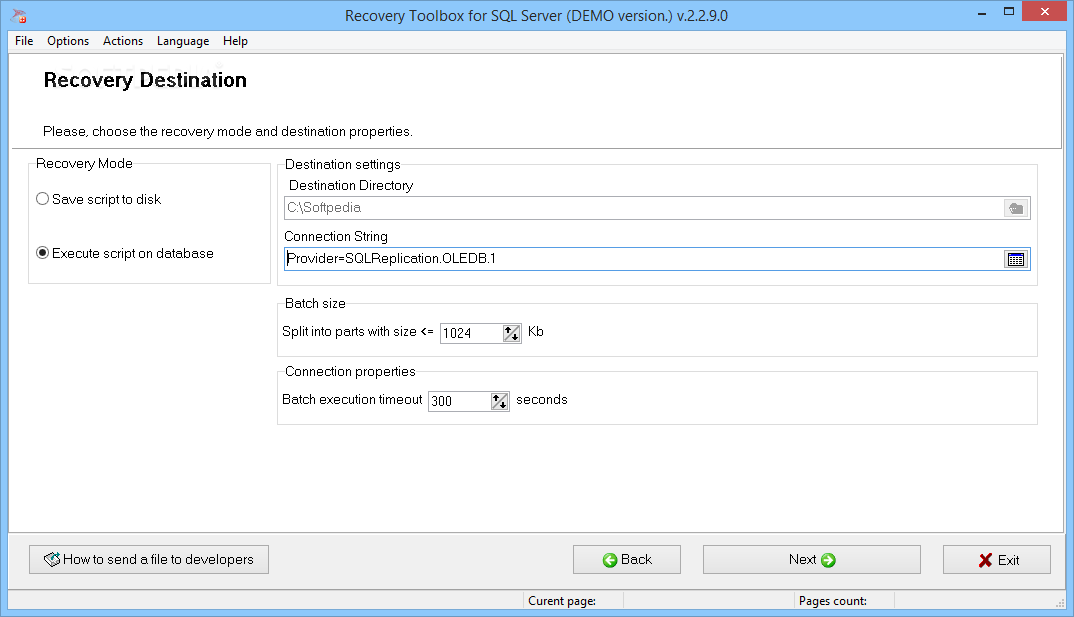The image size is (1074, 617).
Task: Open the Options menu
Action: [x=68, y=41]
